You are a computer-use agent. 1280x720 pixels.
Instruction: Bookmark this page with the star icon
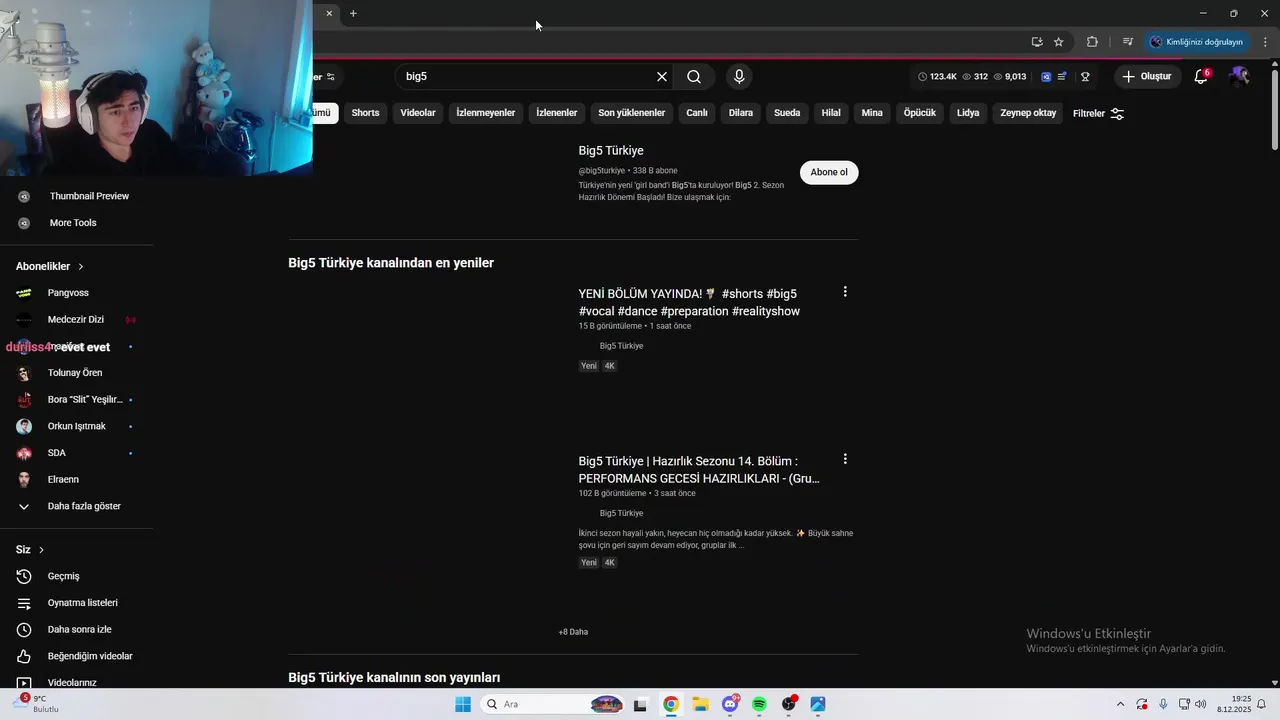[1059, 42]
